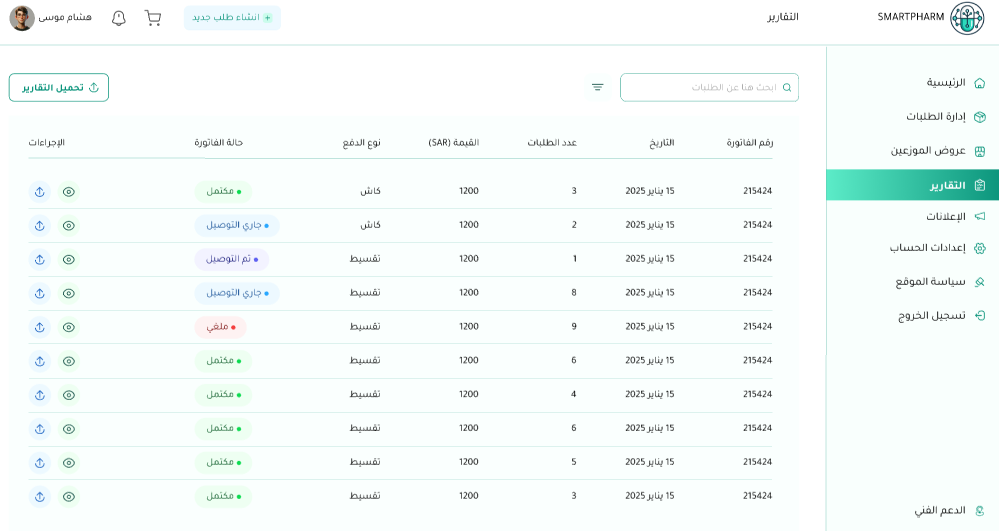Click the SmartPharm logo
The height and width of the screenshot is (531, 999).
point(966,18)
